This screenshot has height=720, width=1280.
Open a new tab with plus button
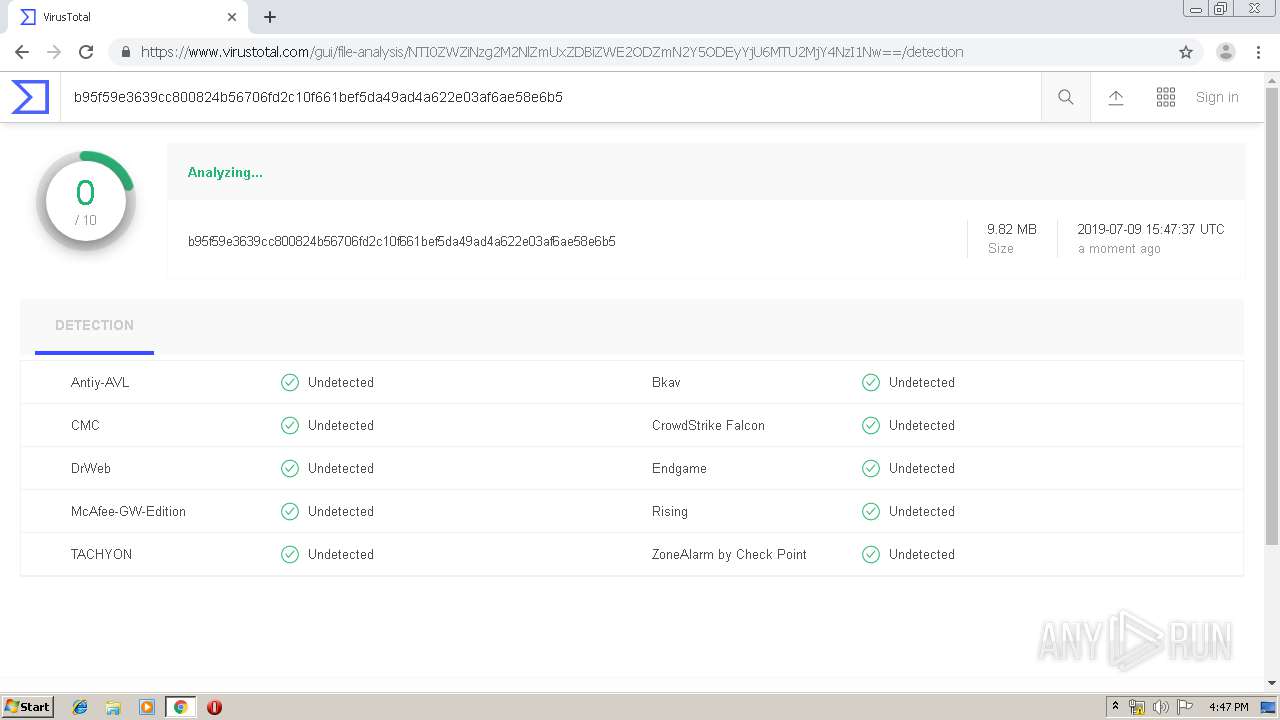[x=270, y=17]
